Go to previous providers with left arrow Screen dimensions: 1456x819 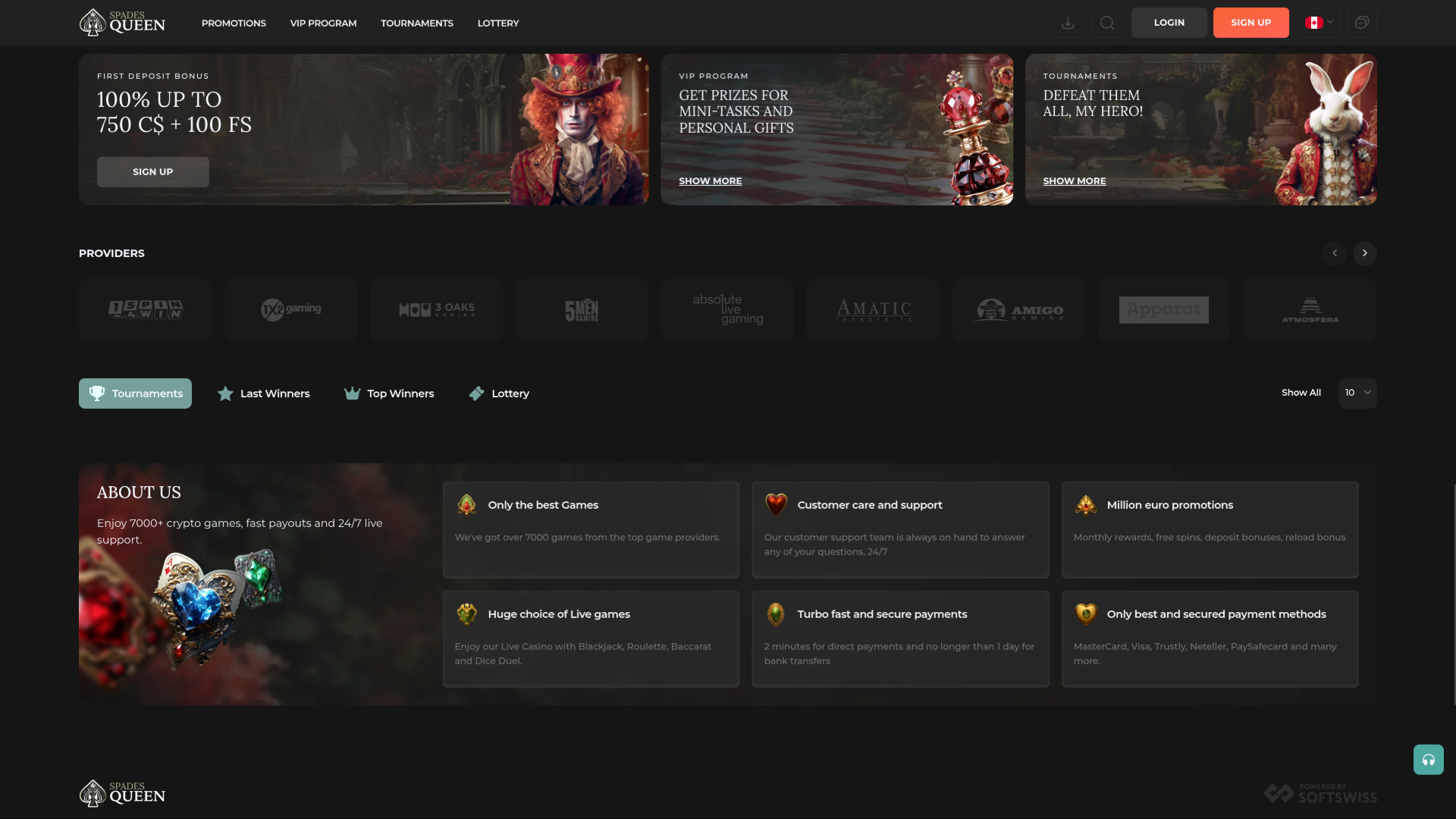[1334, 253]
